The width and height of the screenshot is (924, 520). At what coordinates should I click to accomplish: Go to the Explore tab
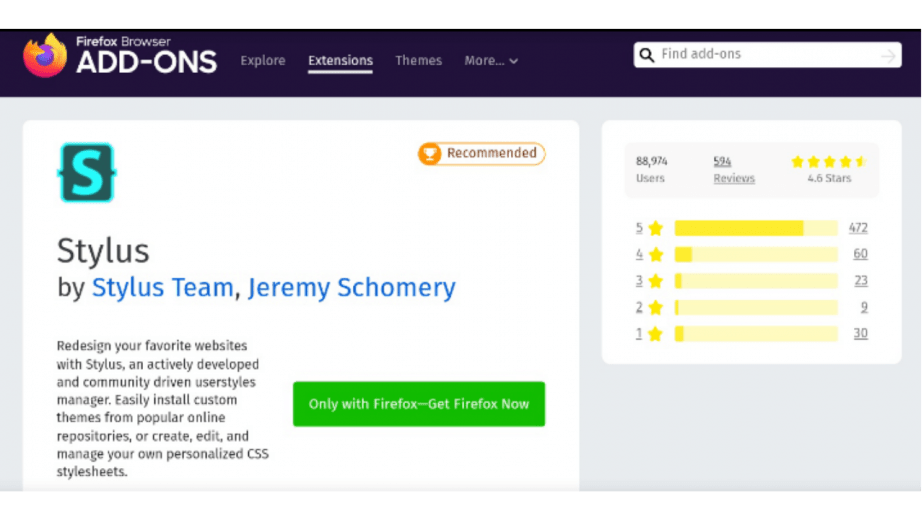click(x=263, y=61)
